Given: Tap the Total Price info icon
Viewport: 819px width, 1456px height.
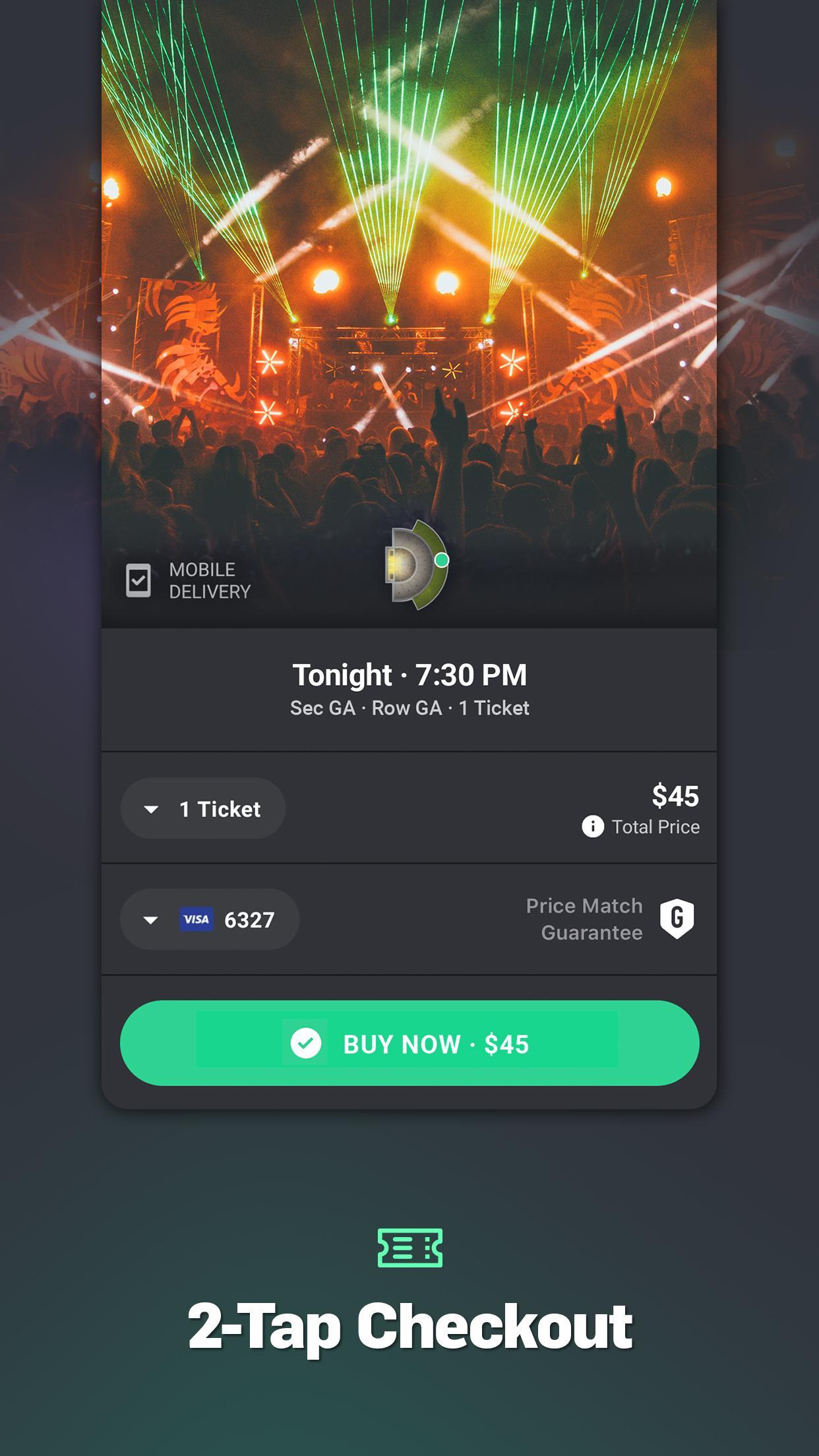Looking at the screenshot, I should (x=593, y=826).
